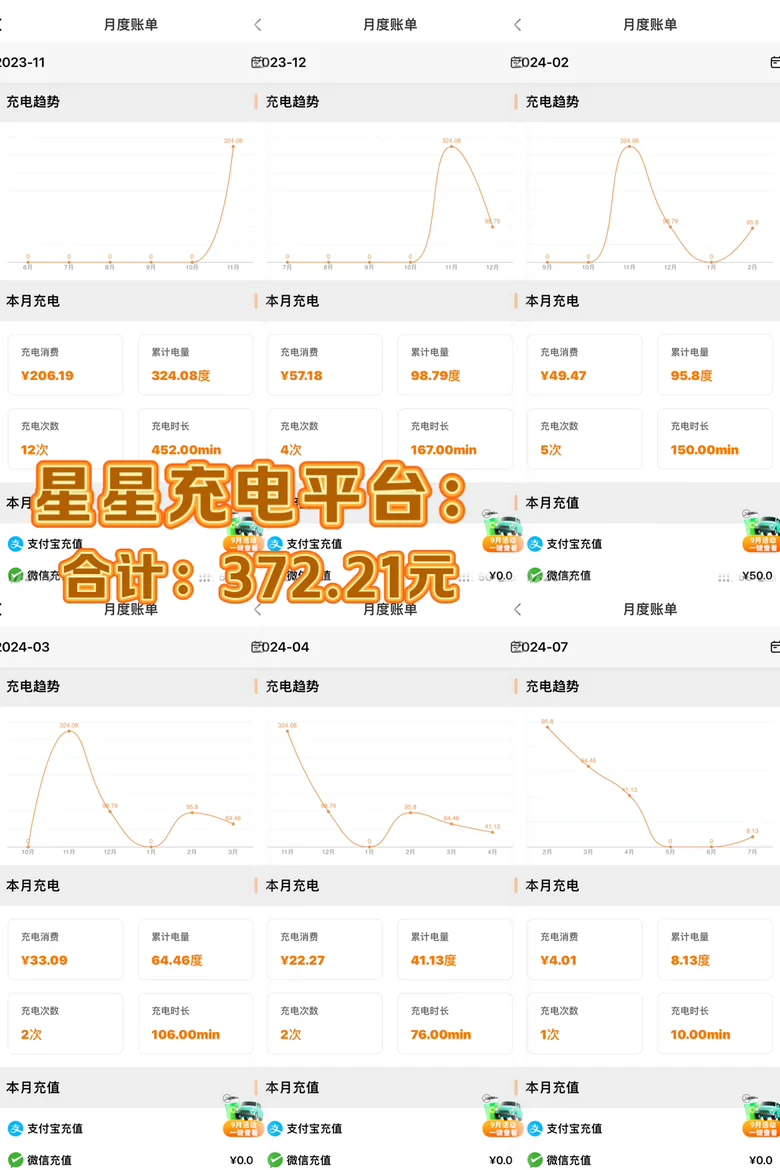Open calendar picker of the 2024-04 bill
Viewport: 780px width, 1170px height.
tap(515, 647)
